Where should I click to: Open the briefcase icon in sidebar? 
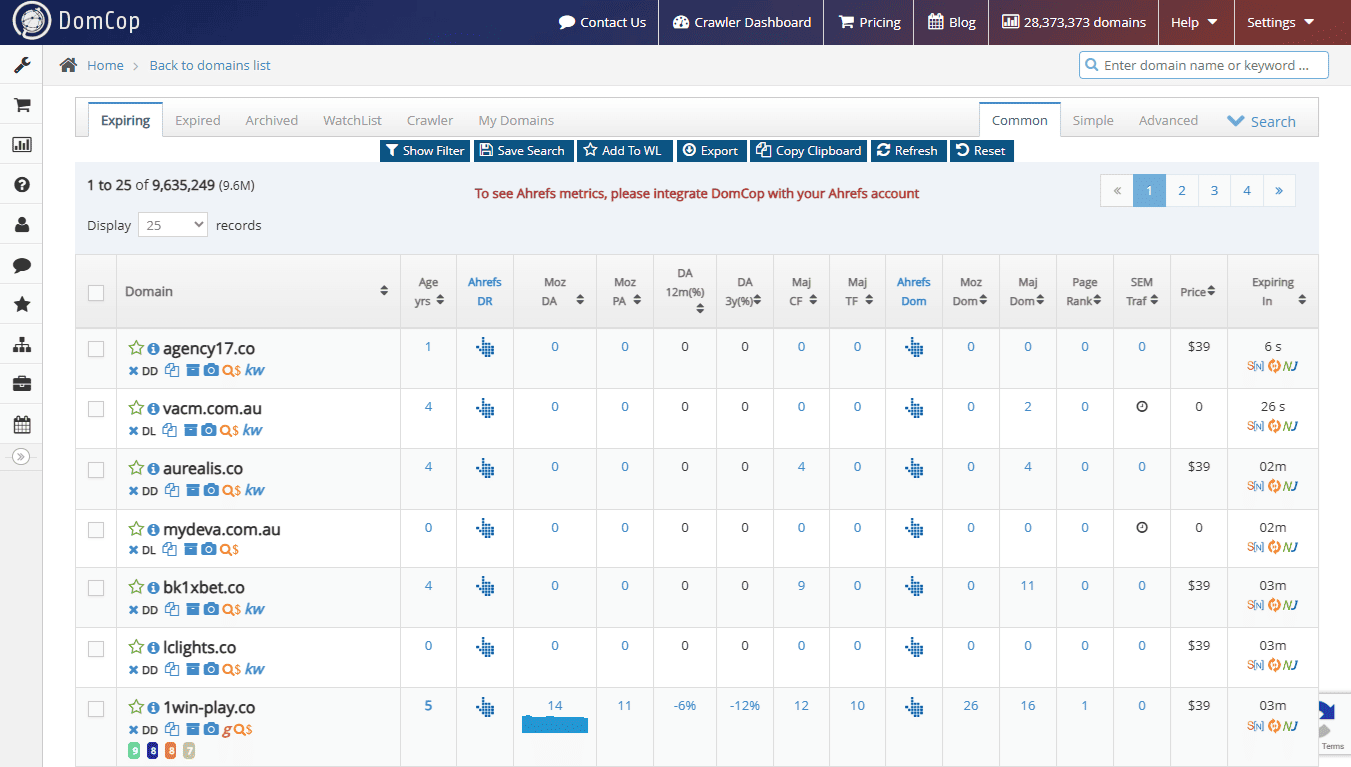21,384
